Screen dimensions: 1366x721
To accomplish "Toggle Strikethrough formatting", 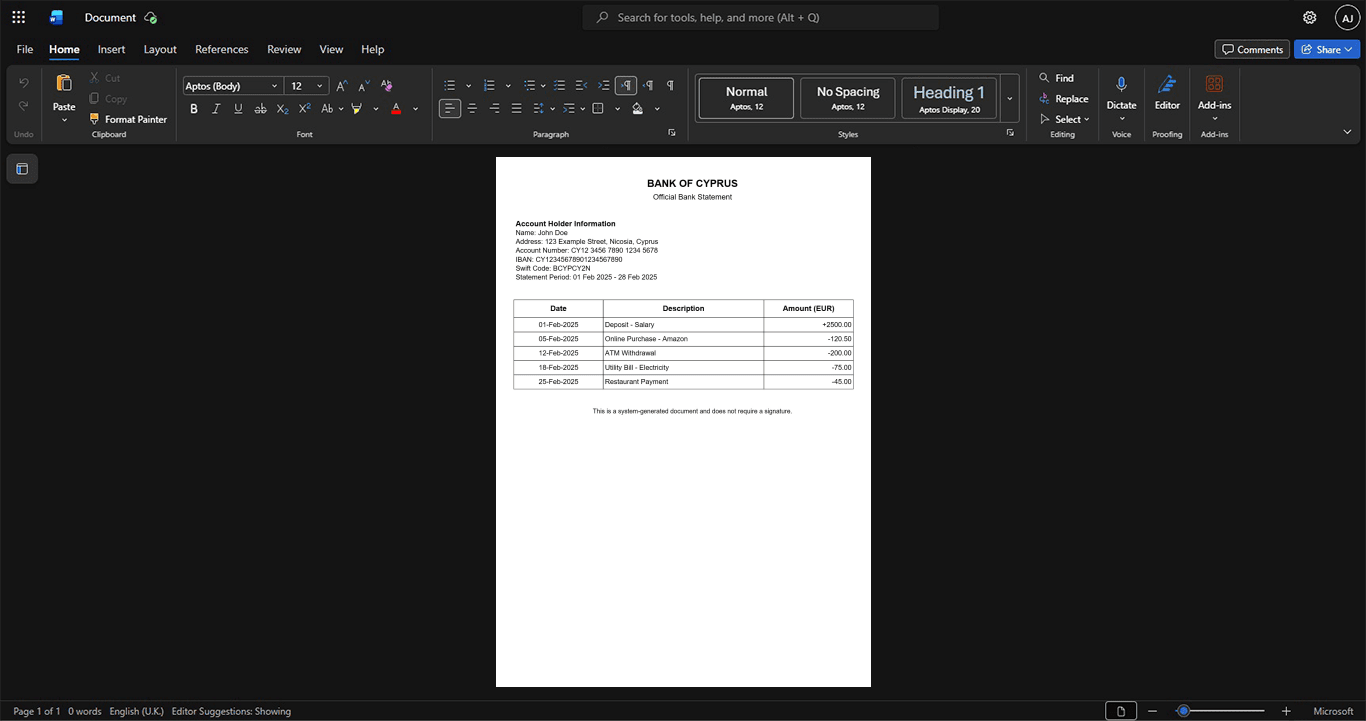I will [x=260, y=108].
